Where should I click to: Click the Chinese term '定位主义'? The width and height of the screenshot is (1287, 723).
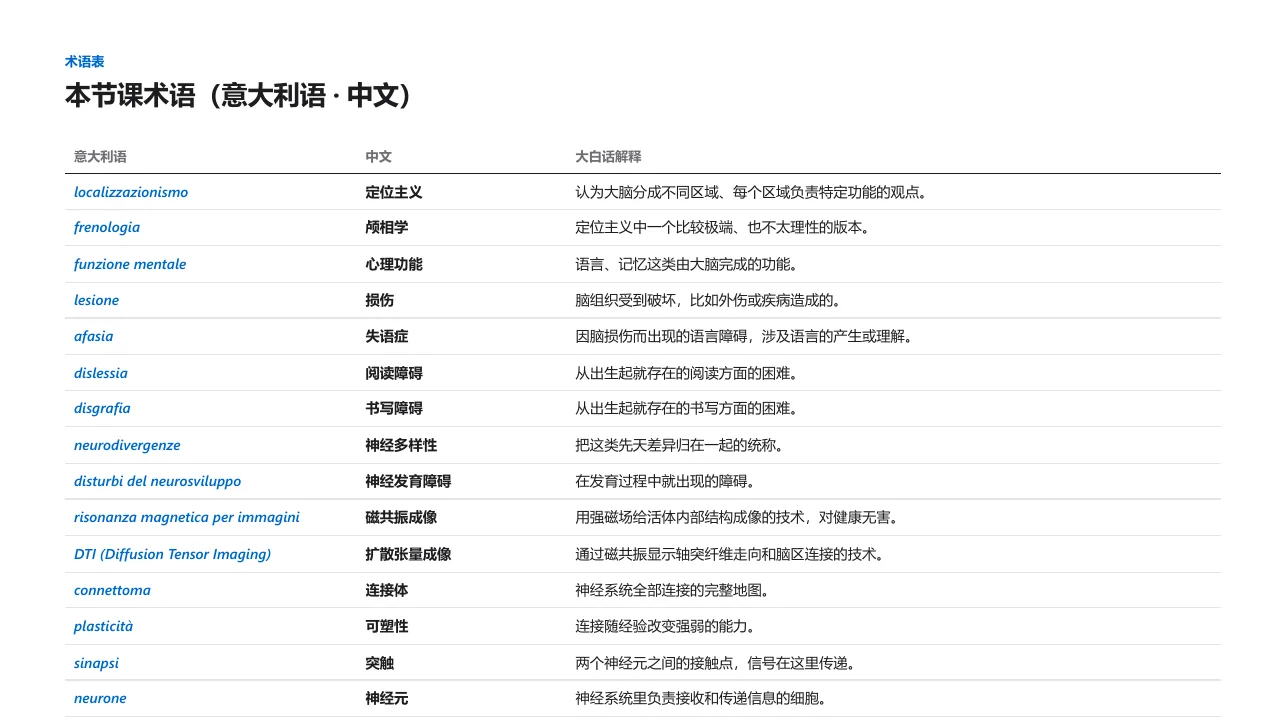(x=394, y=192)
